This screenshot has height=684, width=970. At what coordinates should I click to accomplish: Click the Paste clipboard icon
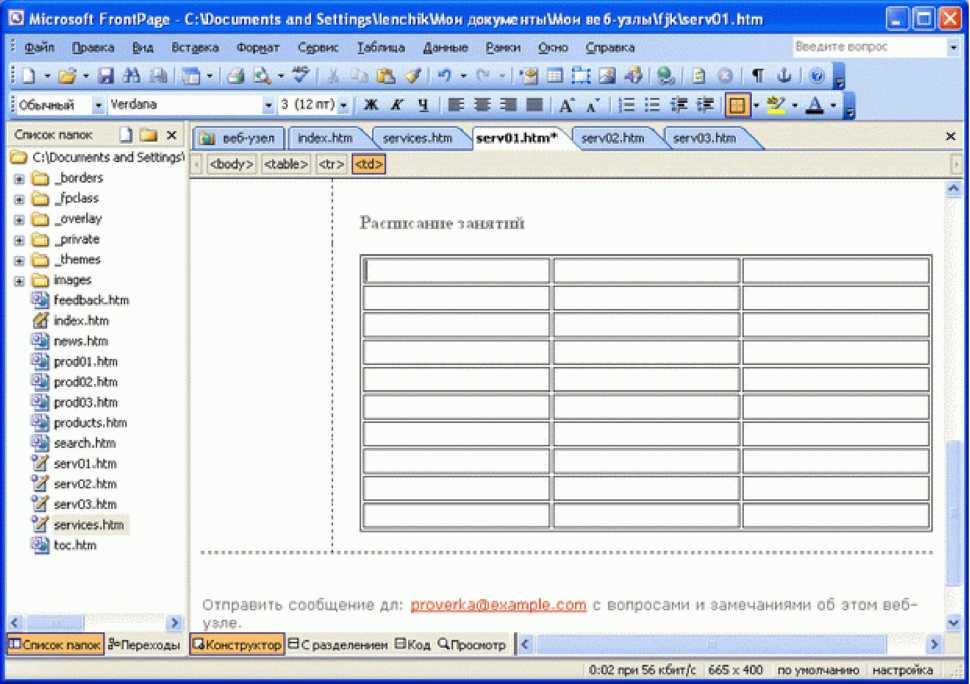click(x=387, y=76)
